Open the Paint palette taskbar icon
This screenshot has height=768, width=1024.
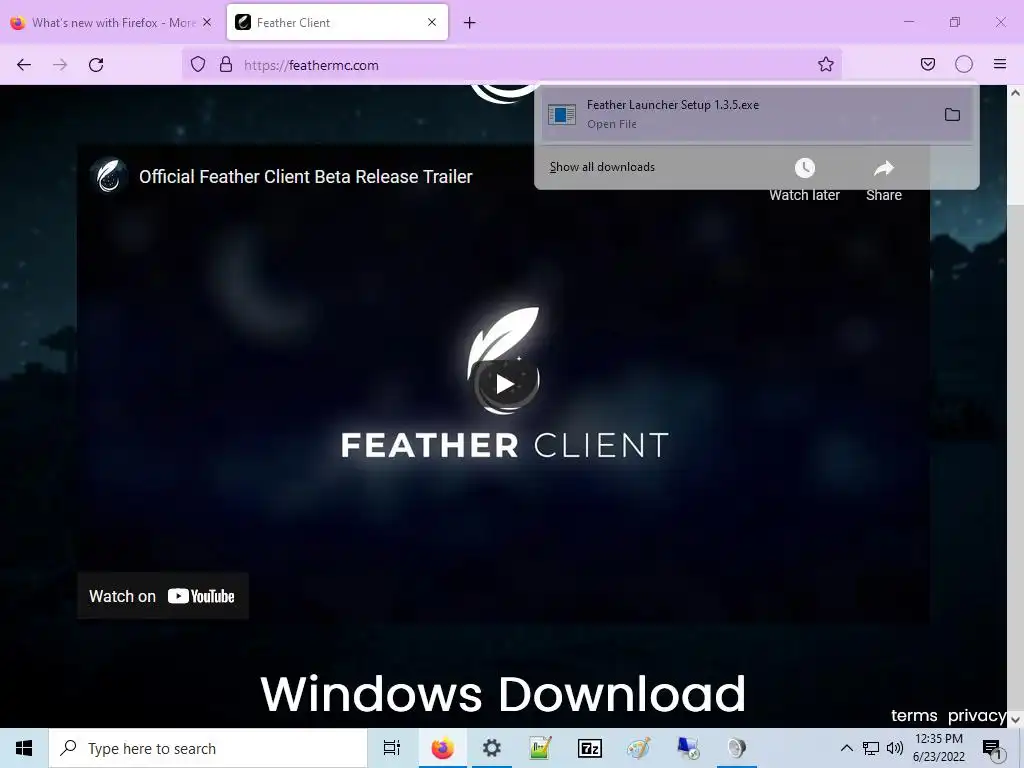coord(639,748)
